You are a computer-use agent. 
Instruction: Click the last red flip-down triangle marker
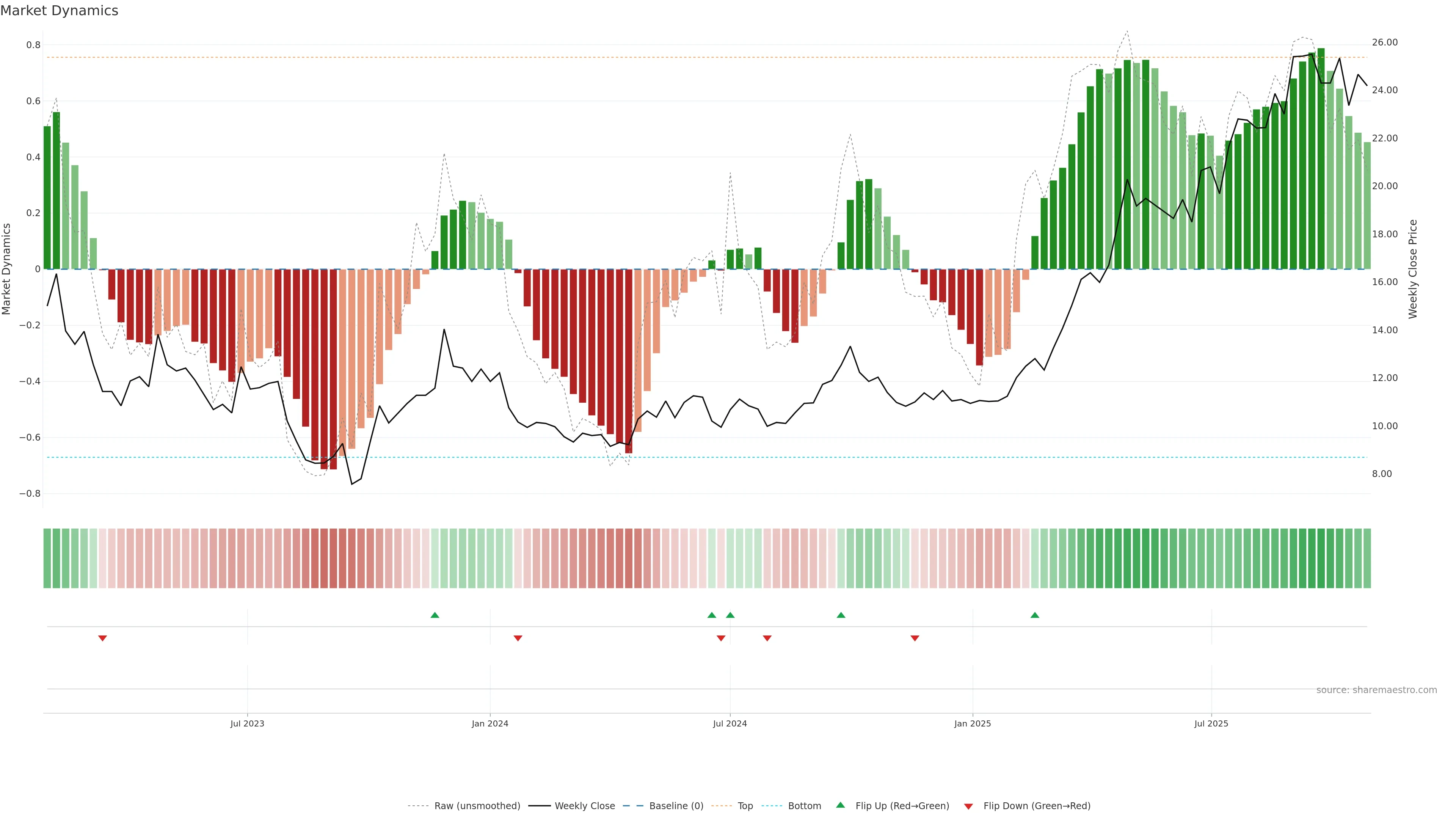tap(915, 638)
